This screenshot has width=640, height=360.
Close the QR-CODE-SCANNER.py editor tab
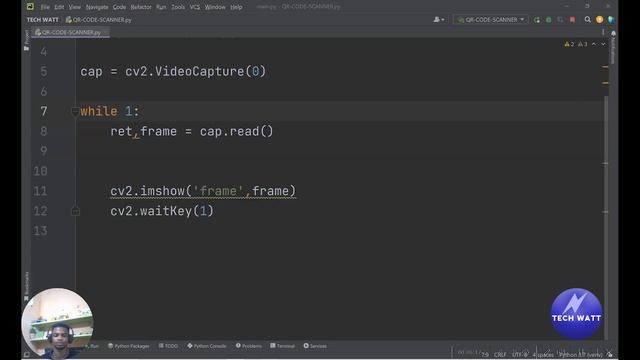pyautogui.click(x=105, y=32)
